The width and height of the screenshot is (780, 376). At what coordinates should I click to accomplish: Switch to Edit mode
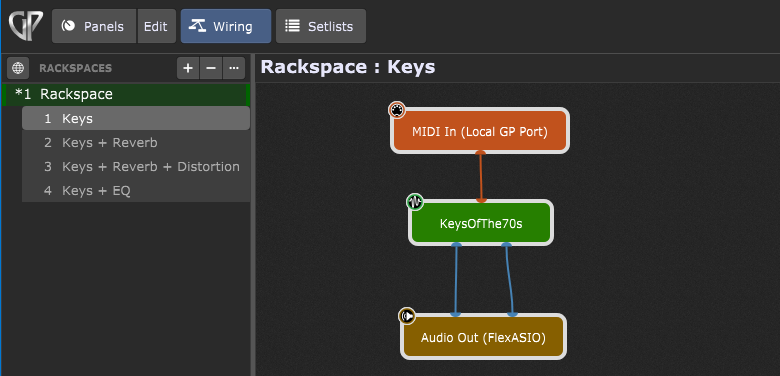(x=156, y=26)
